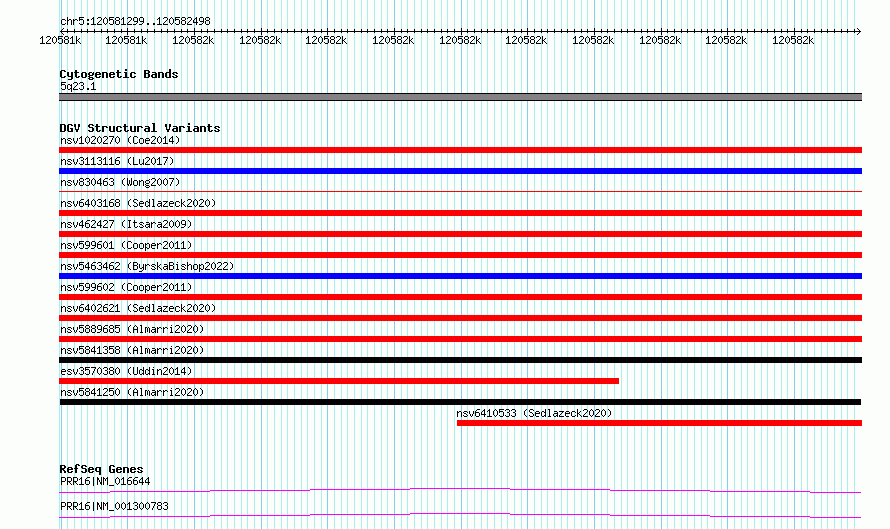890x529 pixels.
Task: Open the nsv5889685 (Almarri2020) variant label
Action: point(132,329)
